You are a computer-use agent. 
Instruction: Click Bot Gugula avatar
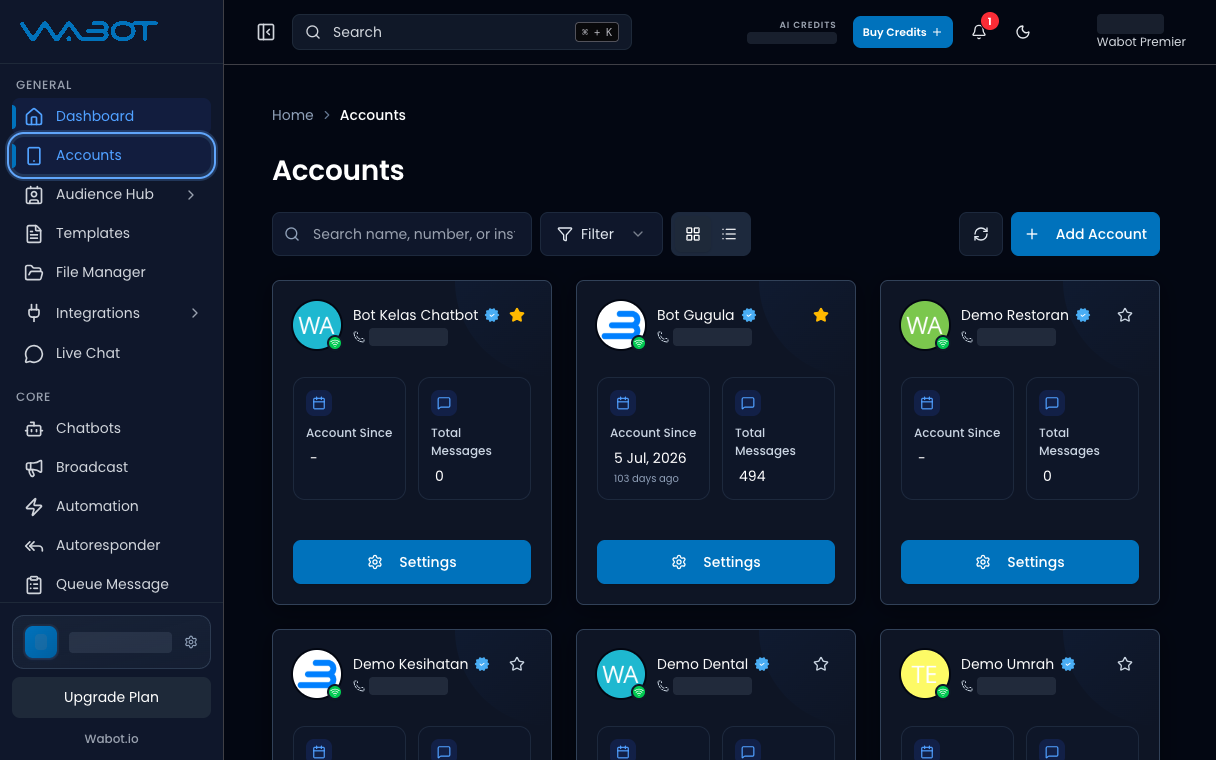[x=621, y=325]
